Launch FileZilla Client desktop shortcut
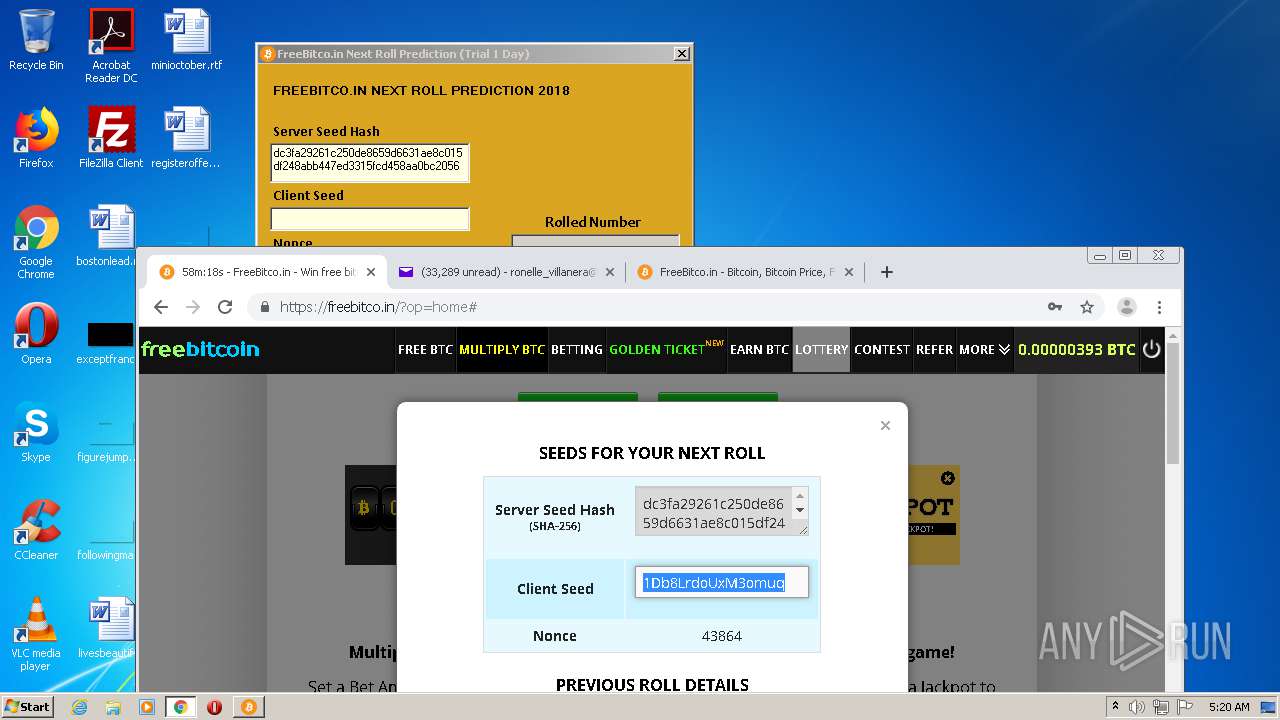Image resolution: width=1280 pixels, height=720 pixels. coord(111,138)
